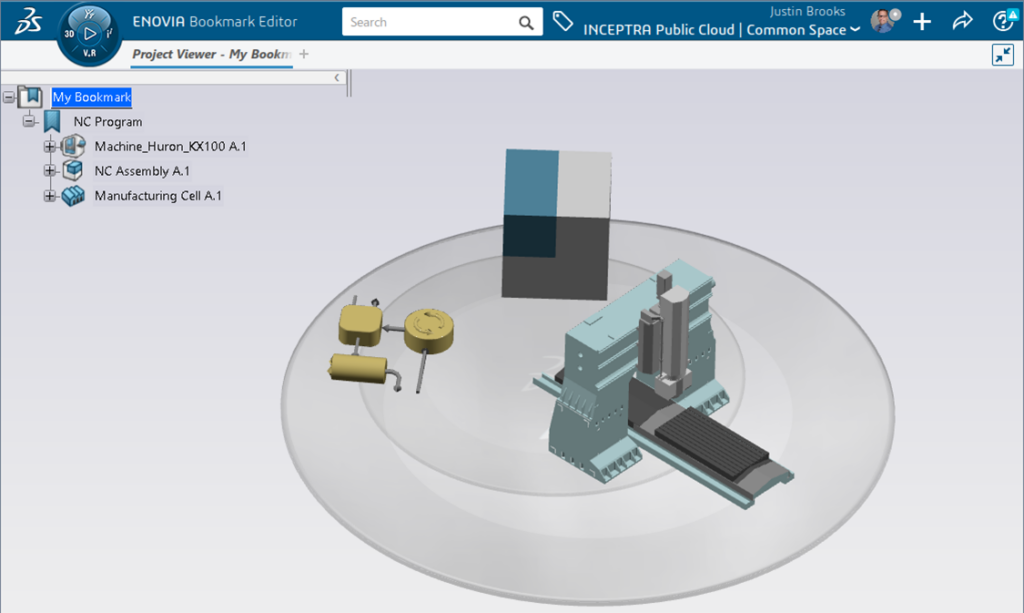Switch to Project Viewer - My Bookmark tab
This screenshot has height=613, width=1024.
point(211,54)
